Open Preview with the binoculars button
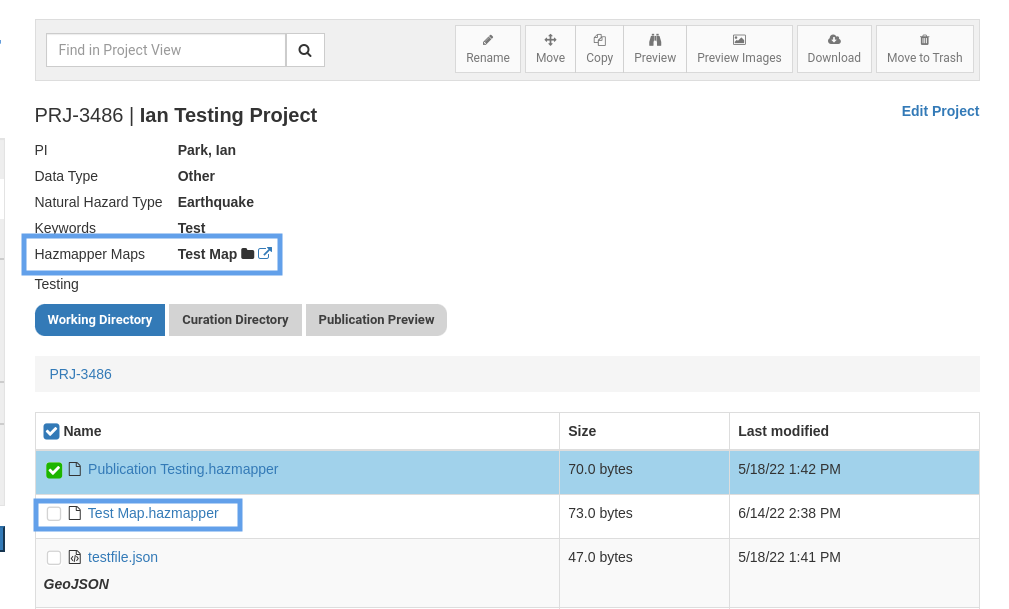Image resolution: width=1009 pixels, height=609 pixels. tap(655, 49)
